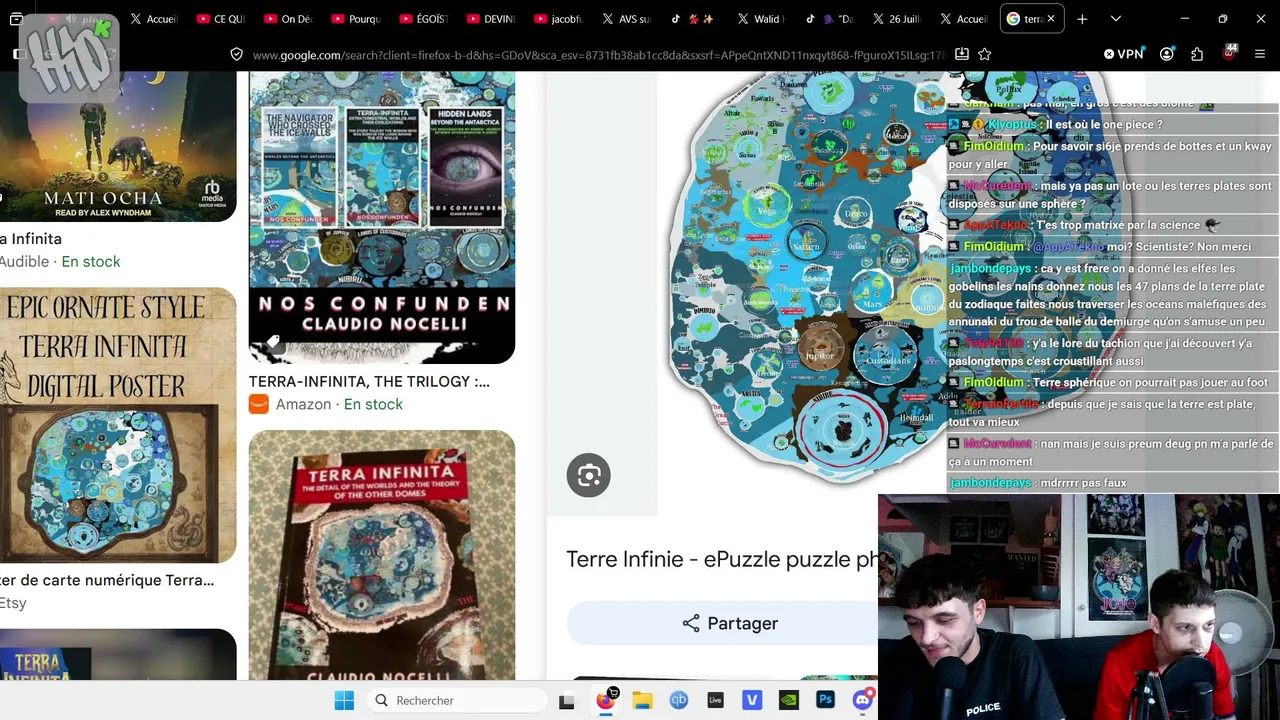
Task: Open the Live app taskbar icon
Action: click(x=715, y=700)
